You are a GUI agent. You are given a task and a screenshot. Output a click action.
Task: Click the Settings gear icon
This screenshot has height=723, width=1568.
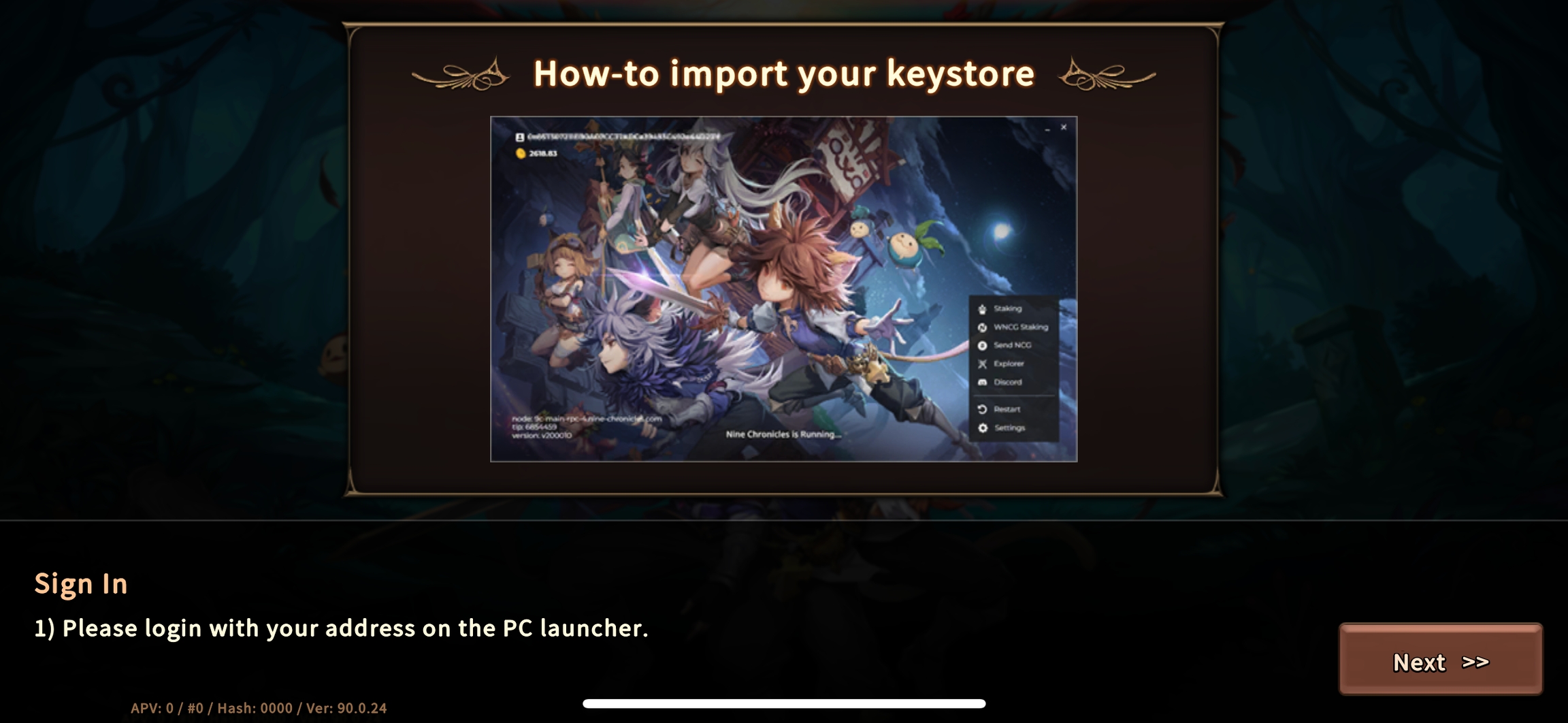point(982,428)
